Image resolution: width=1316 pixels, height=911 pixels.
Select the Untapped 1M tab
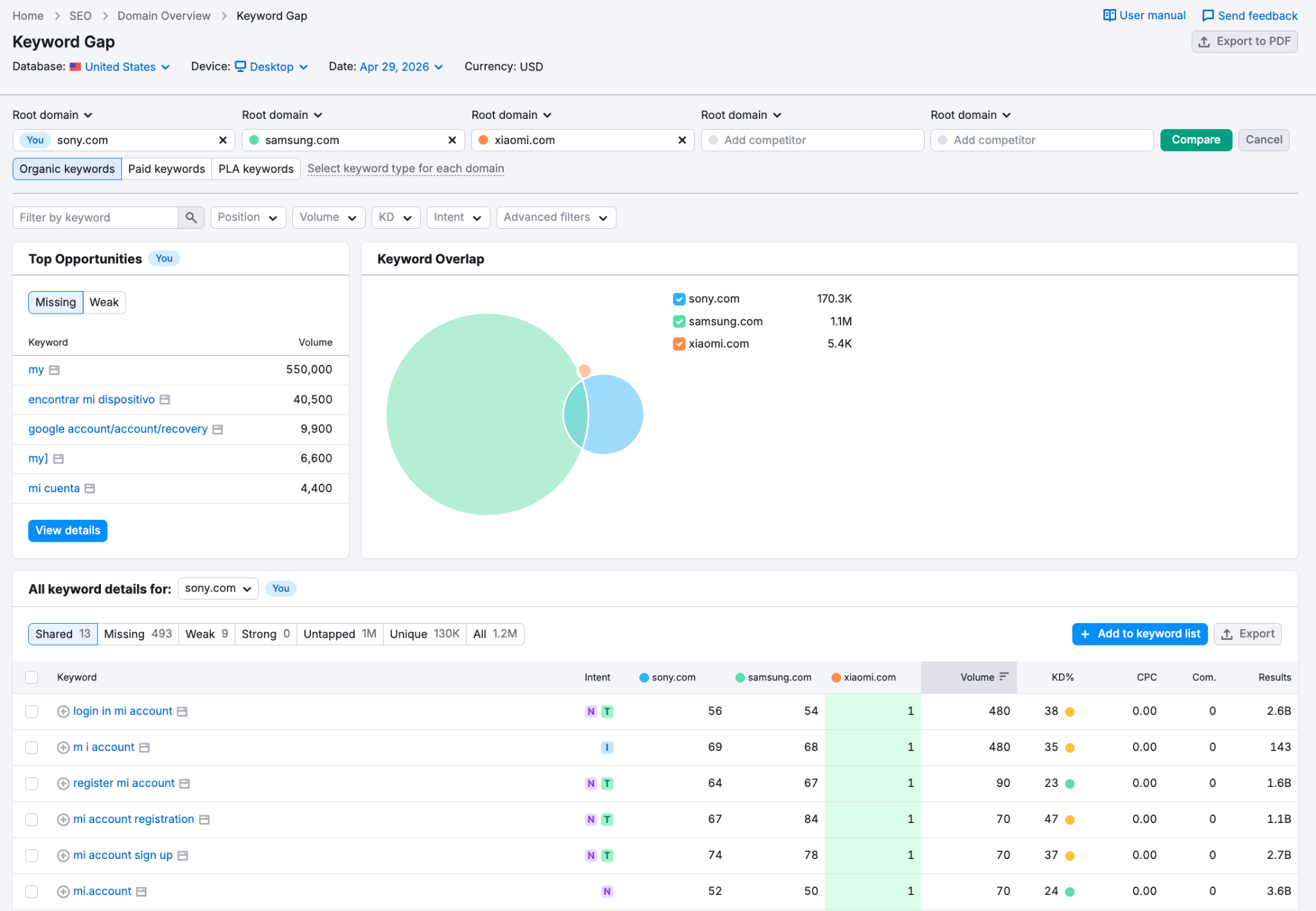[x=340, y=634]
